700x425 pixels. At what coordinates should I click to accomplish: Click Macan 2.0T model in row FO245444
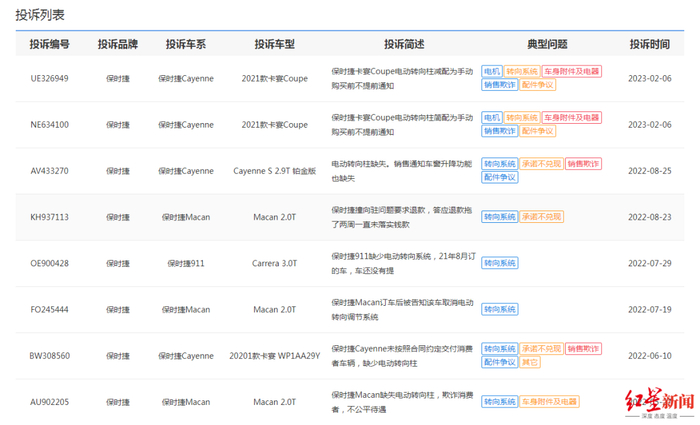pos(275,310)
